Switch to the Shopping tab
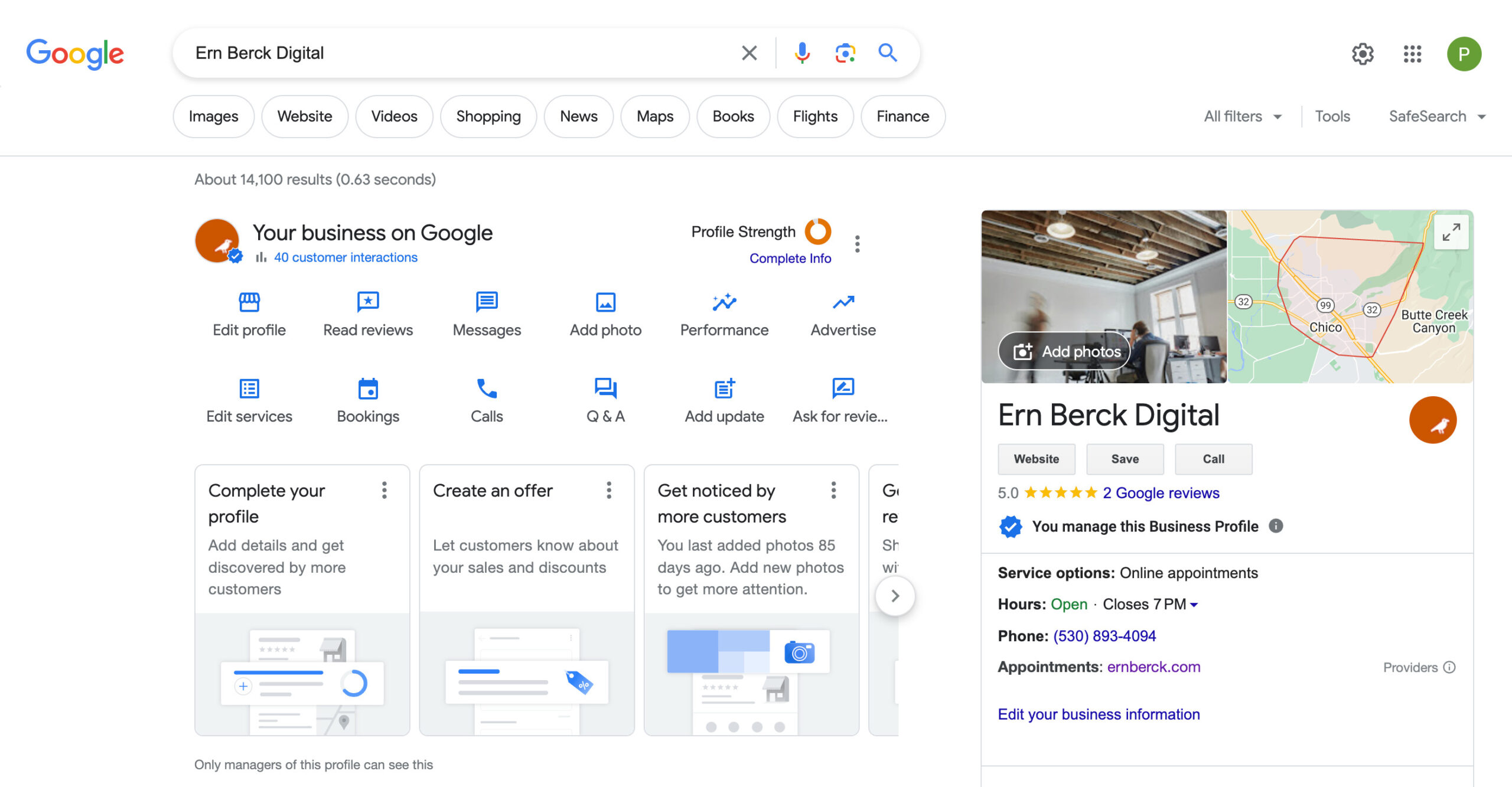 coord(488,116)
